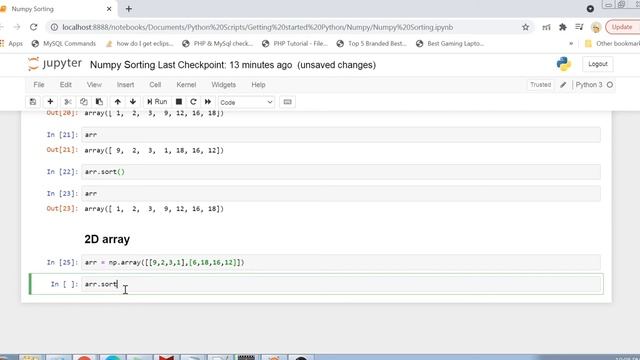640x360 pixels.
Task: Click into active cell containing arr.sort
Action: click(x=342, y=284)
